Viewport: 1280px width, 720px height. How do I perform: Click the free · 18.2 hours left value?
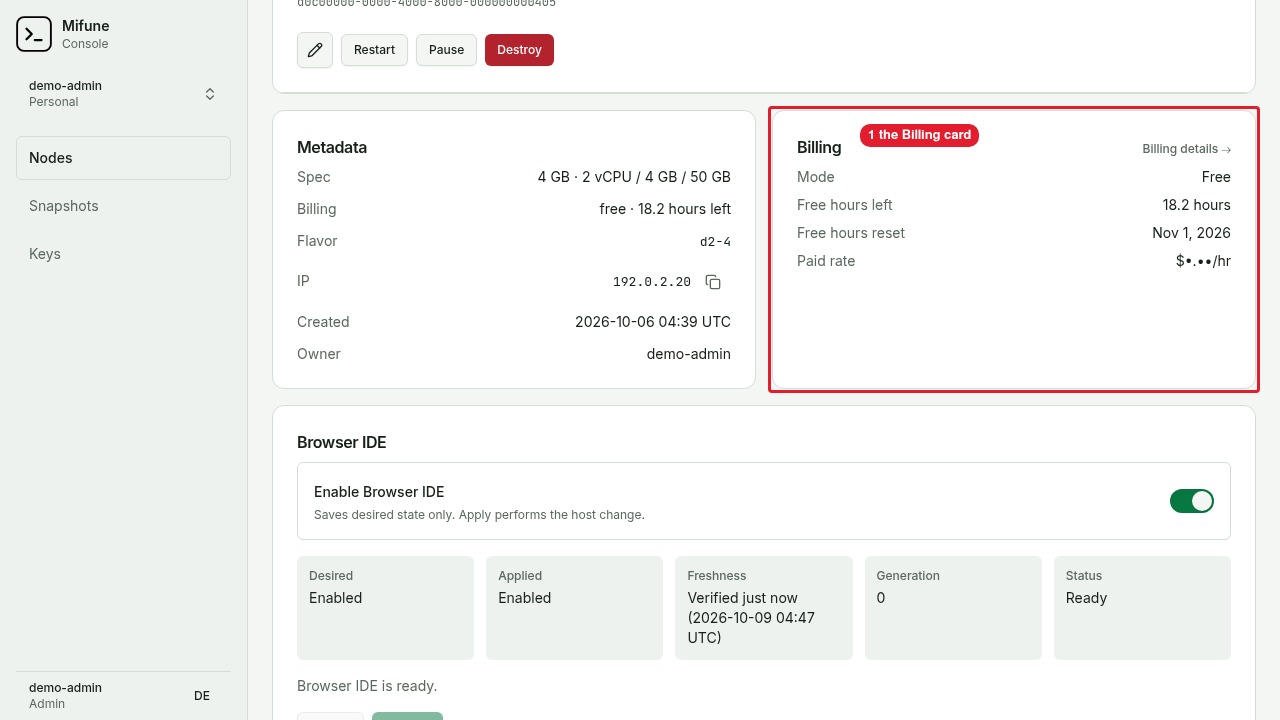[x=665, y=209]
